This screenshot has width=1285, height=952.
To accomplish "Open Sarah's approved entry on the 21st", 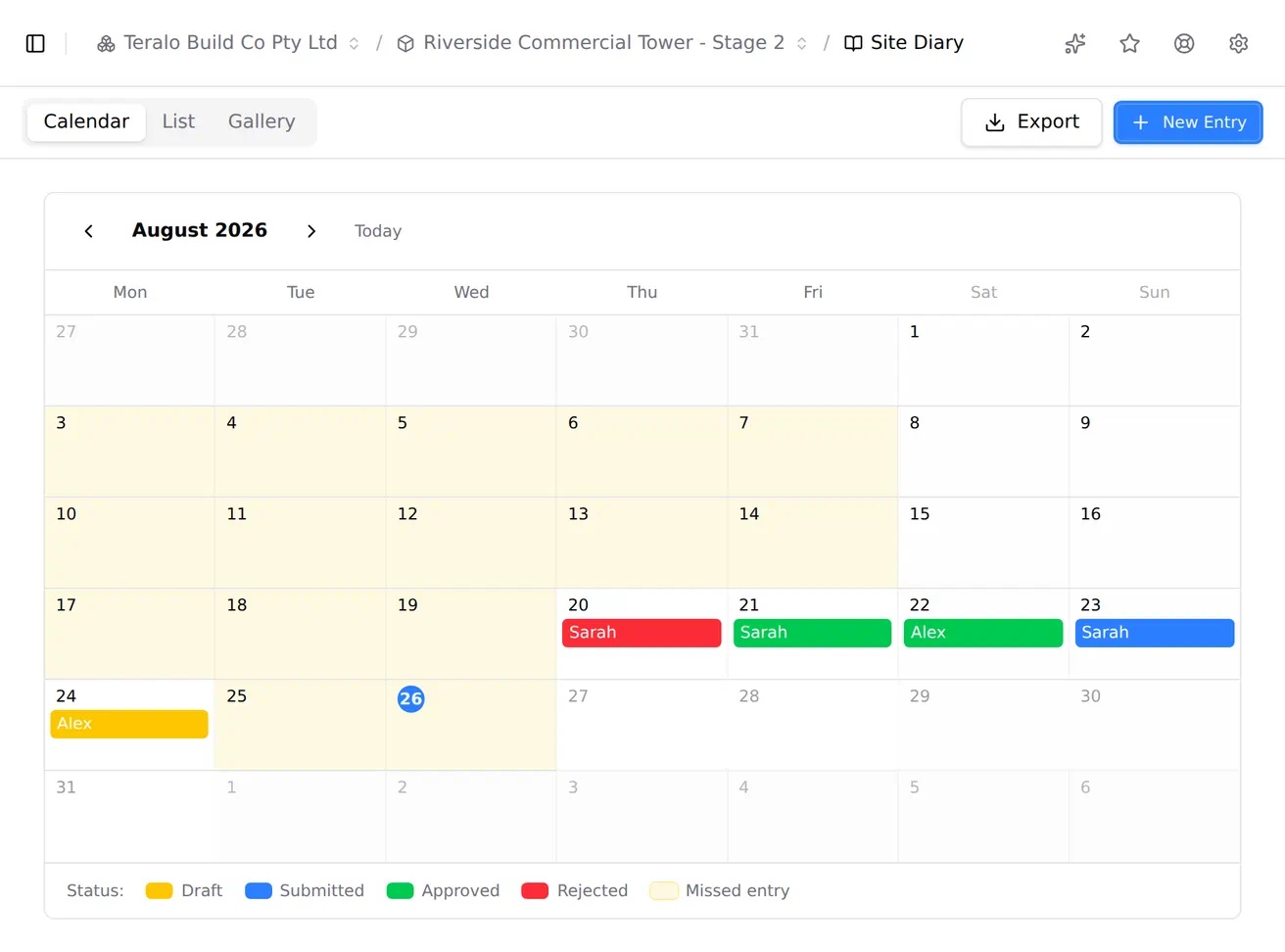I will [813, 633].
